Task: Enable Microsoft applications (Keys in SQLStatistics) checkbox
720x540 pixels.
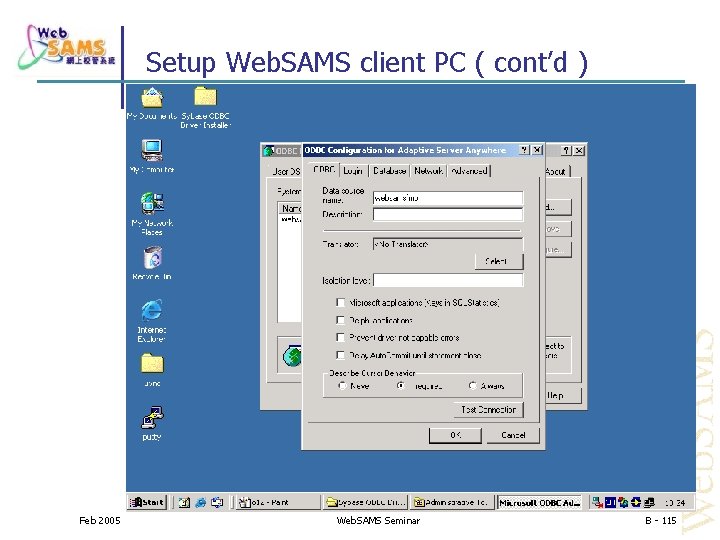Action: pyautogui.click(x=340, y=302)
